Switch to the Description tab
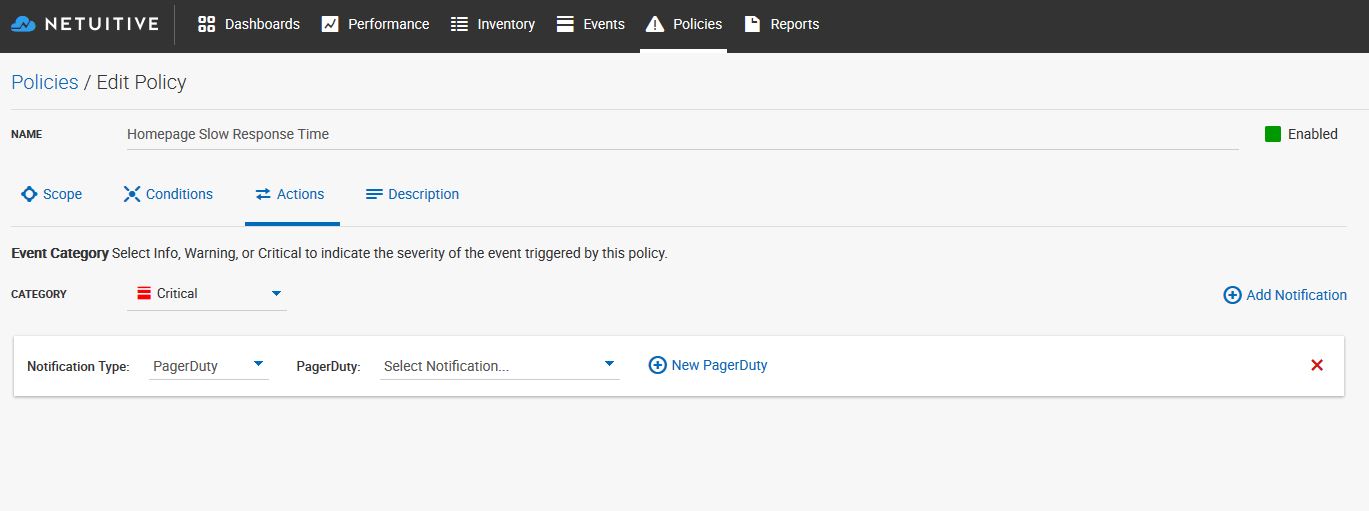This screenshot has height=511, width=1369. click(412, 194)
